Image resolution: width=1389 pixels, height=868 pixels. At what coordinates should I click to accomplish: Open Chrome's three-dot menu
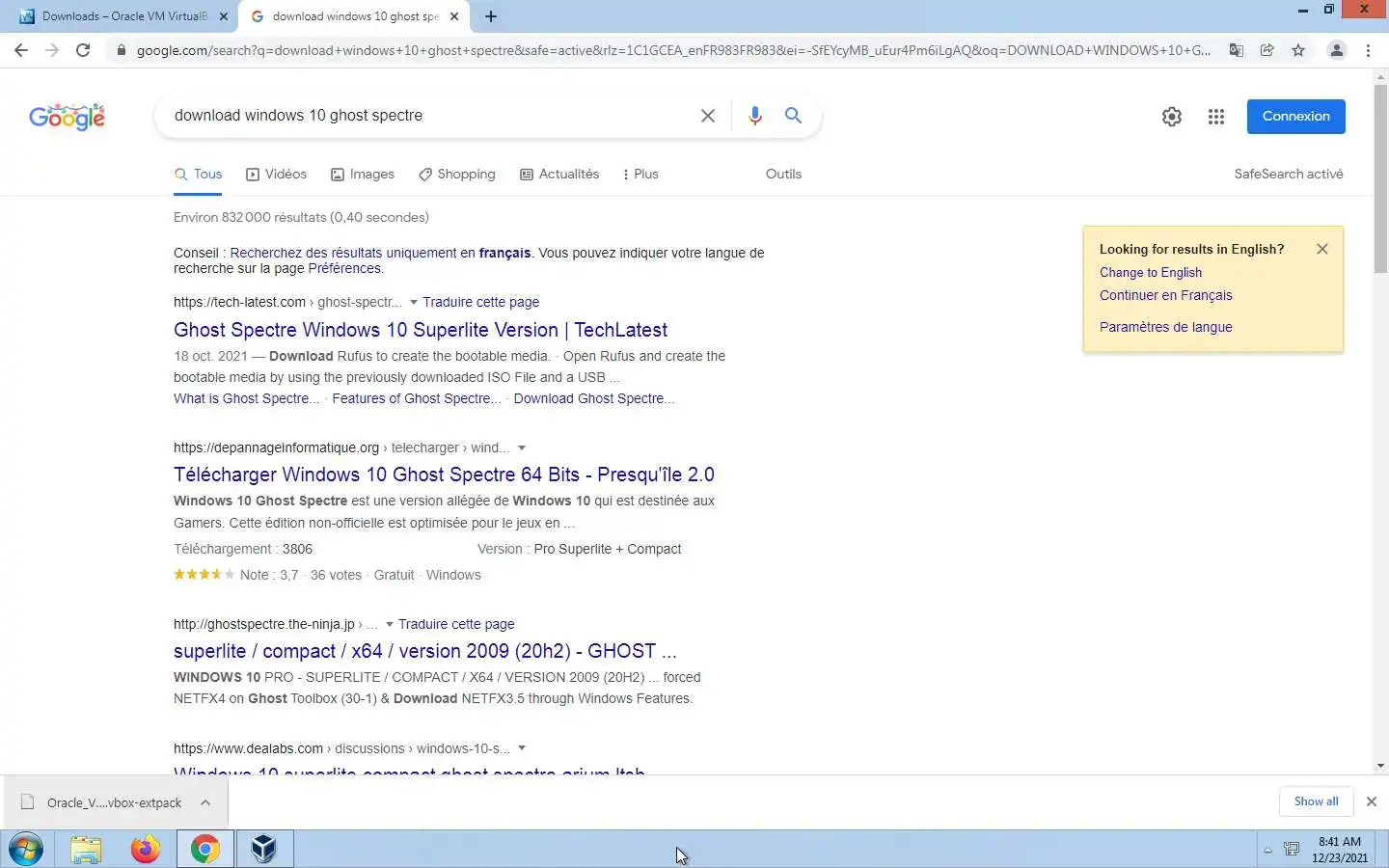pyautogui.click(x=1368, y=50)
